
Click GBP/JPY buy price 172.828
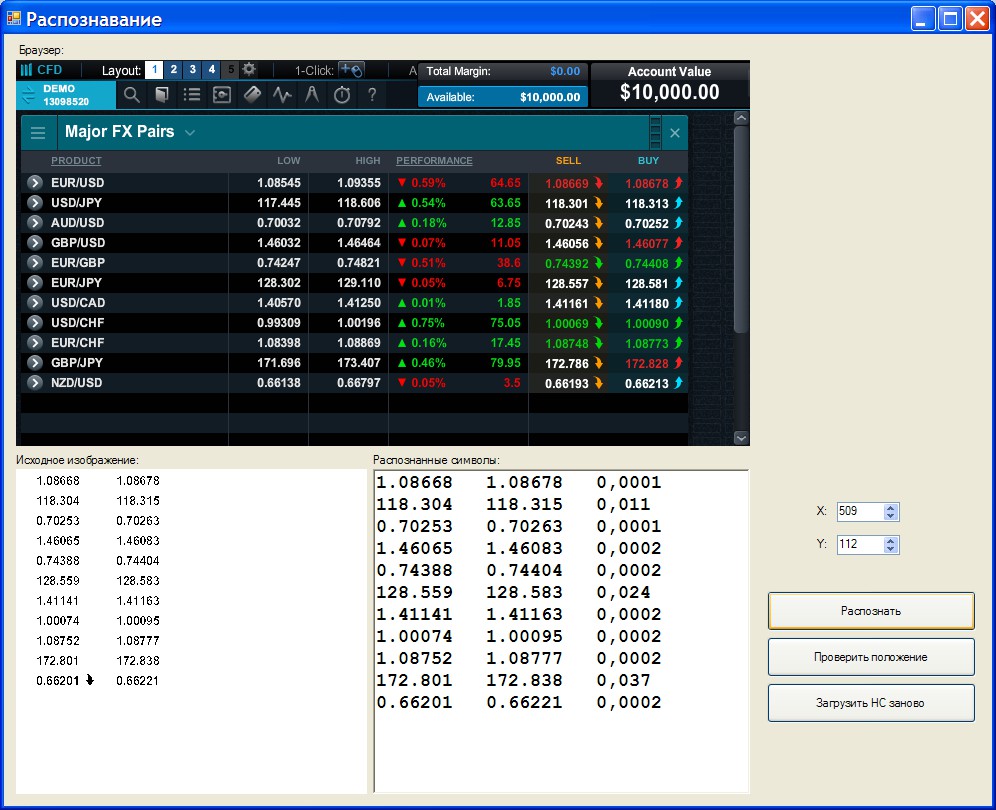tap(647, 363)
